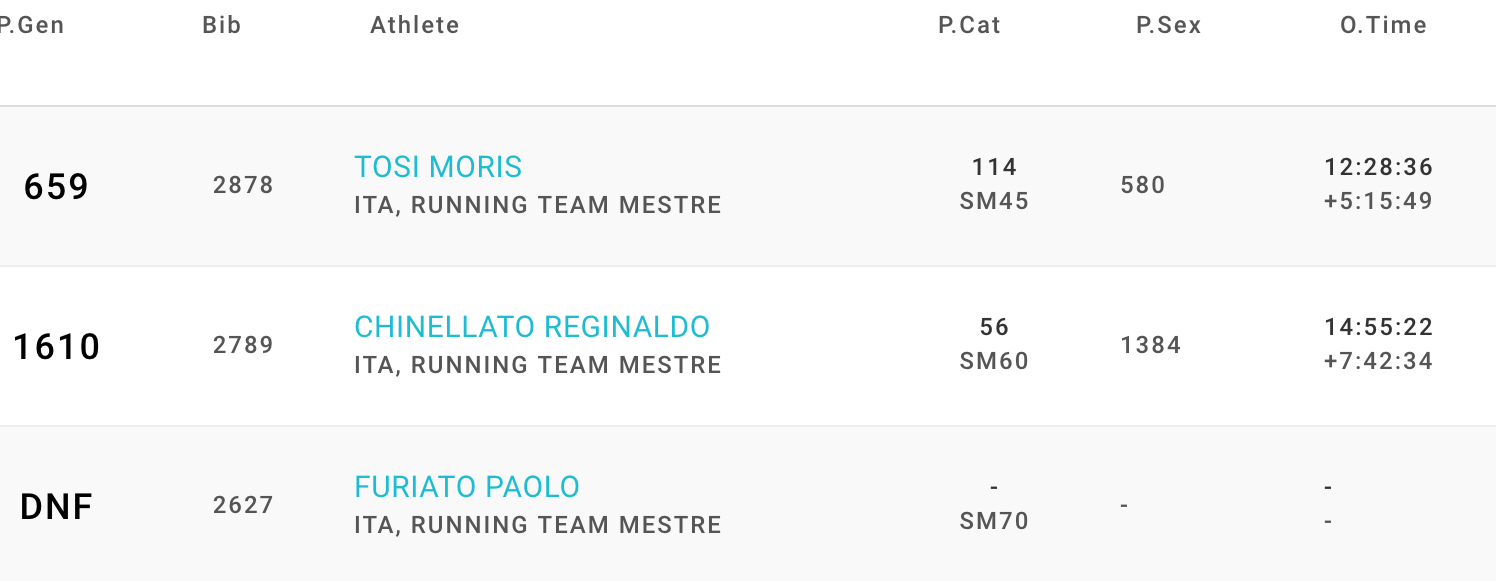Image resolution: width=1496 pixels, height=581 pixels.
Task: Click overall time 12:28:36
Action: coord(1378,167)
